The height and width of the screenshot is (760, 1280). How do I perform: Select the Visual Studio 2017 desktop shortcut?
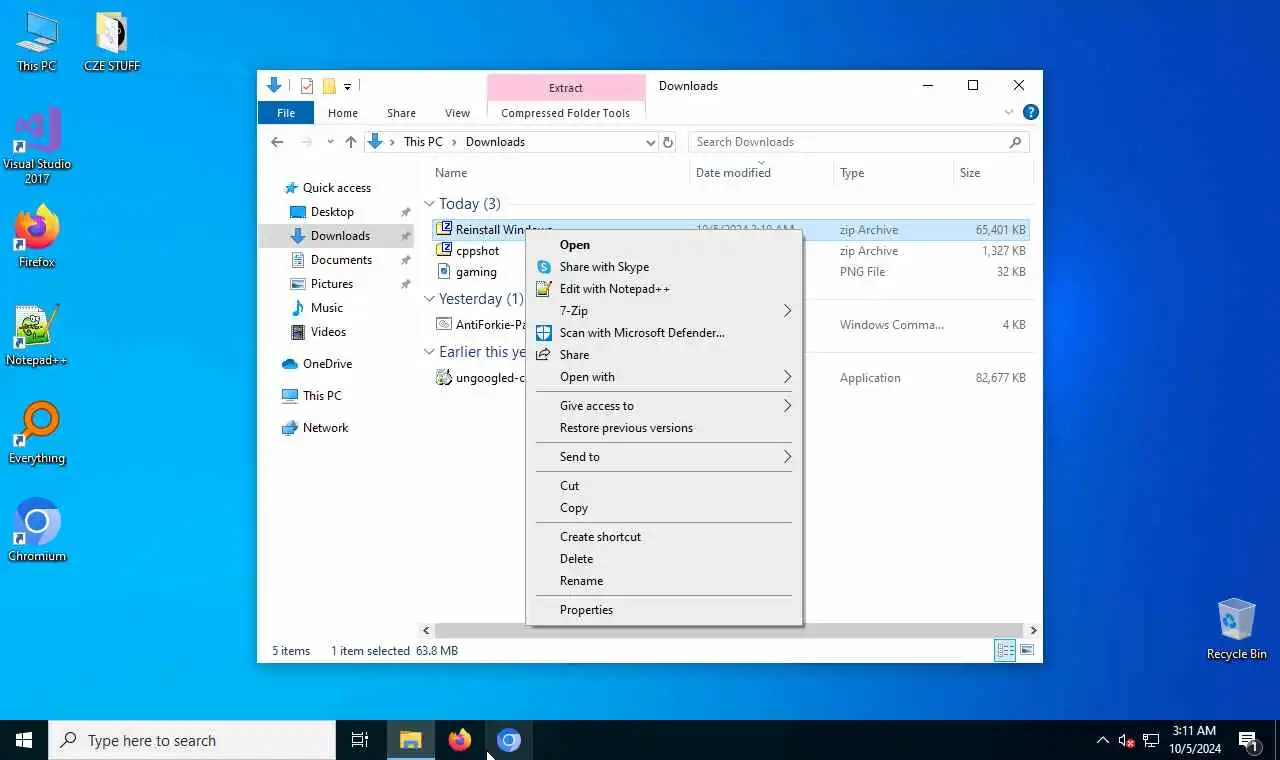[37, 146]
